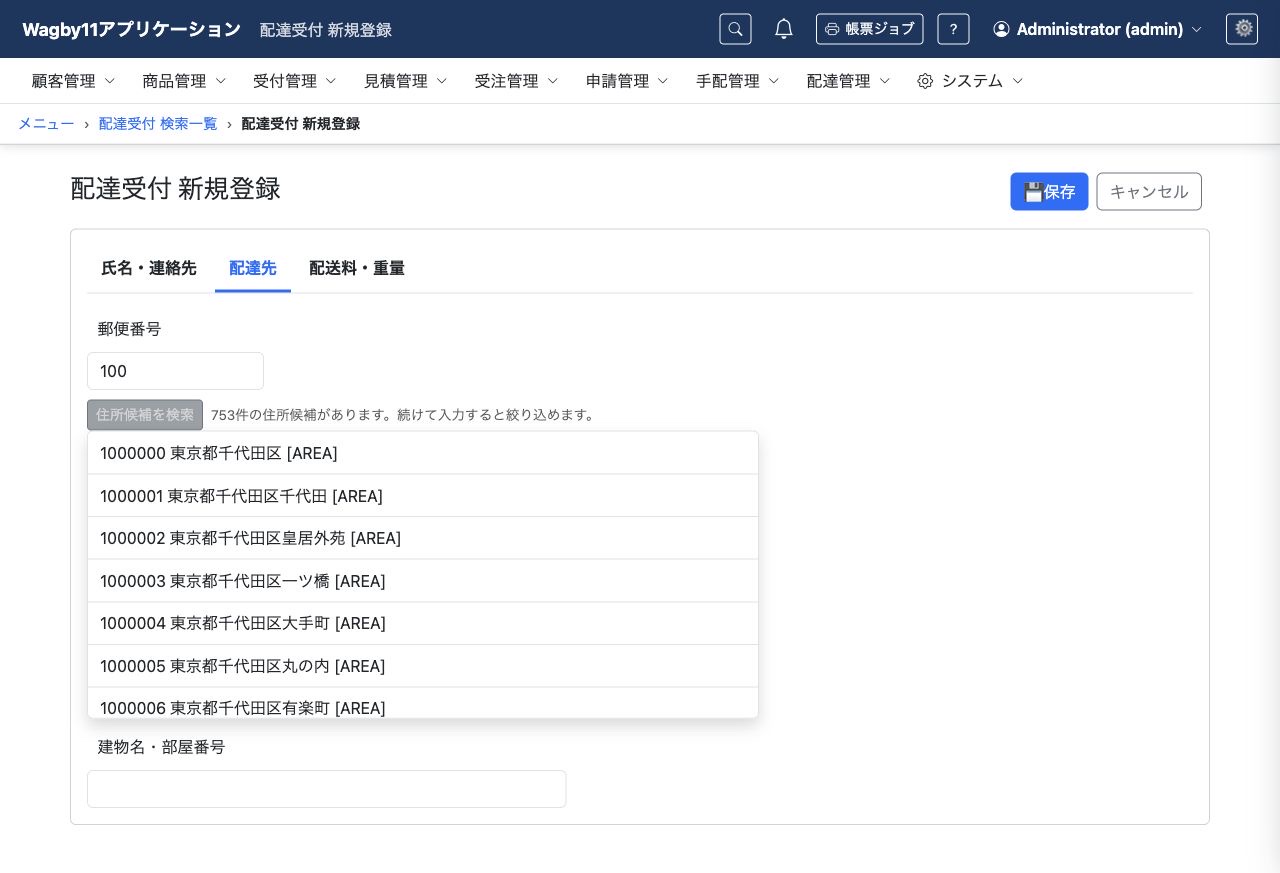Click Wagby11アプリケーション title
Screen dimensions: 1280x873
[132, 29]
